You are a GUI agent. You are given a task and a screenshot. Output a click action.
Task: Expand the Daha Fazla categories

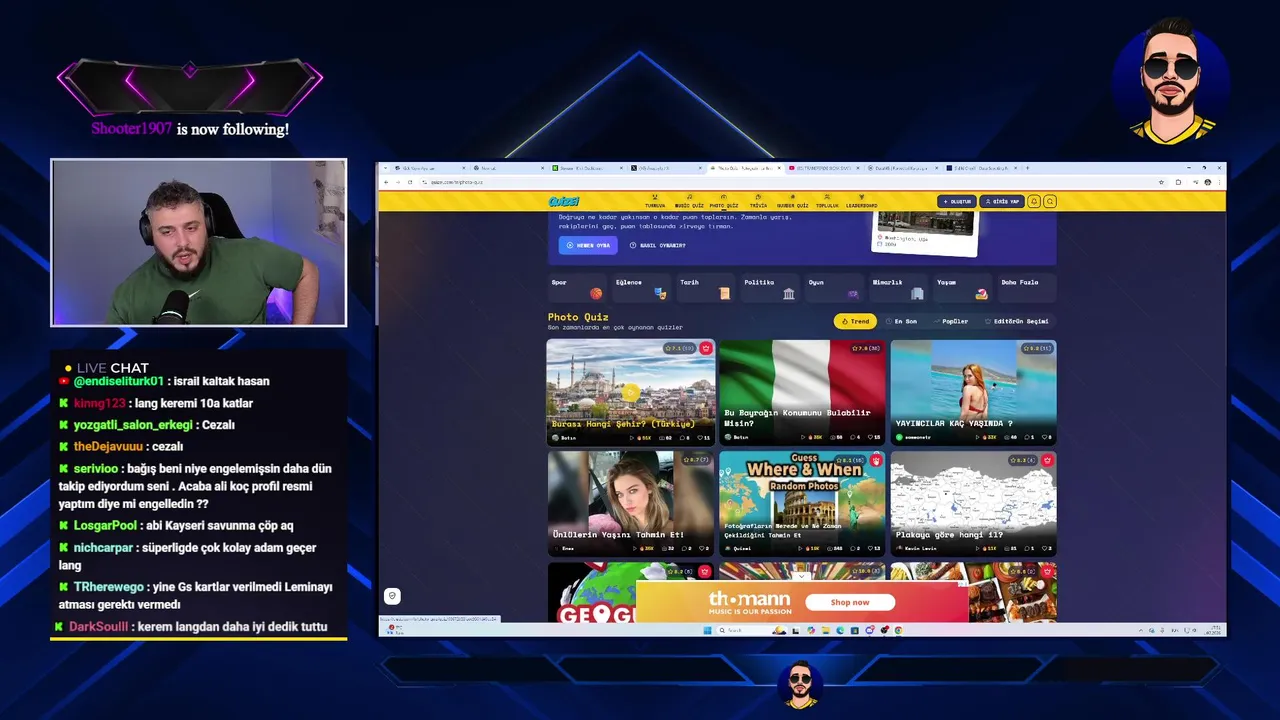click(x=1026, y=288)
